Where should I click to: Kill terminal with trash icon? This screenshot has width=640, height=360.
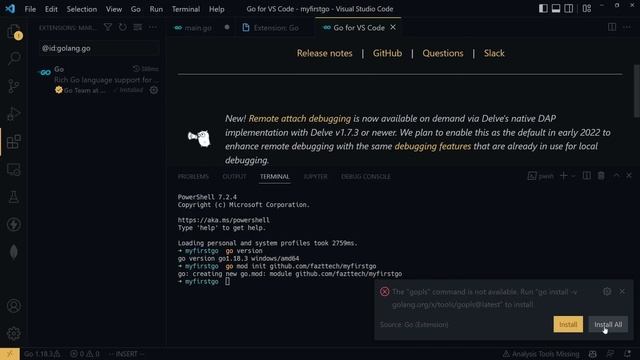[x=601, y=176]
